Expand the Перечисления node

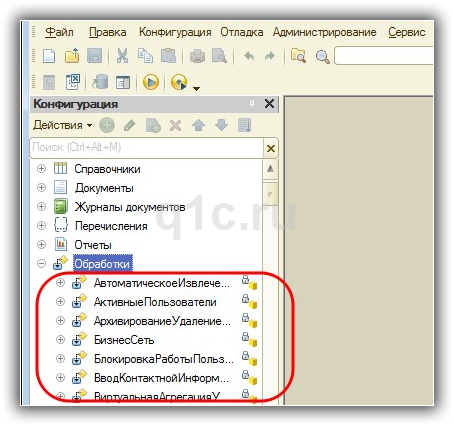(41, 226)
